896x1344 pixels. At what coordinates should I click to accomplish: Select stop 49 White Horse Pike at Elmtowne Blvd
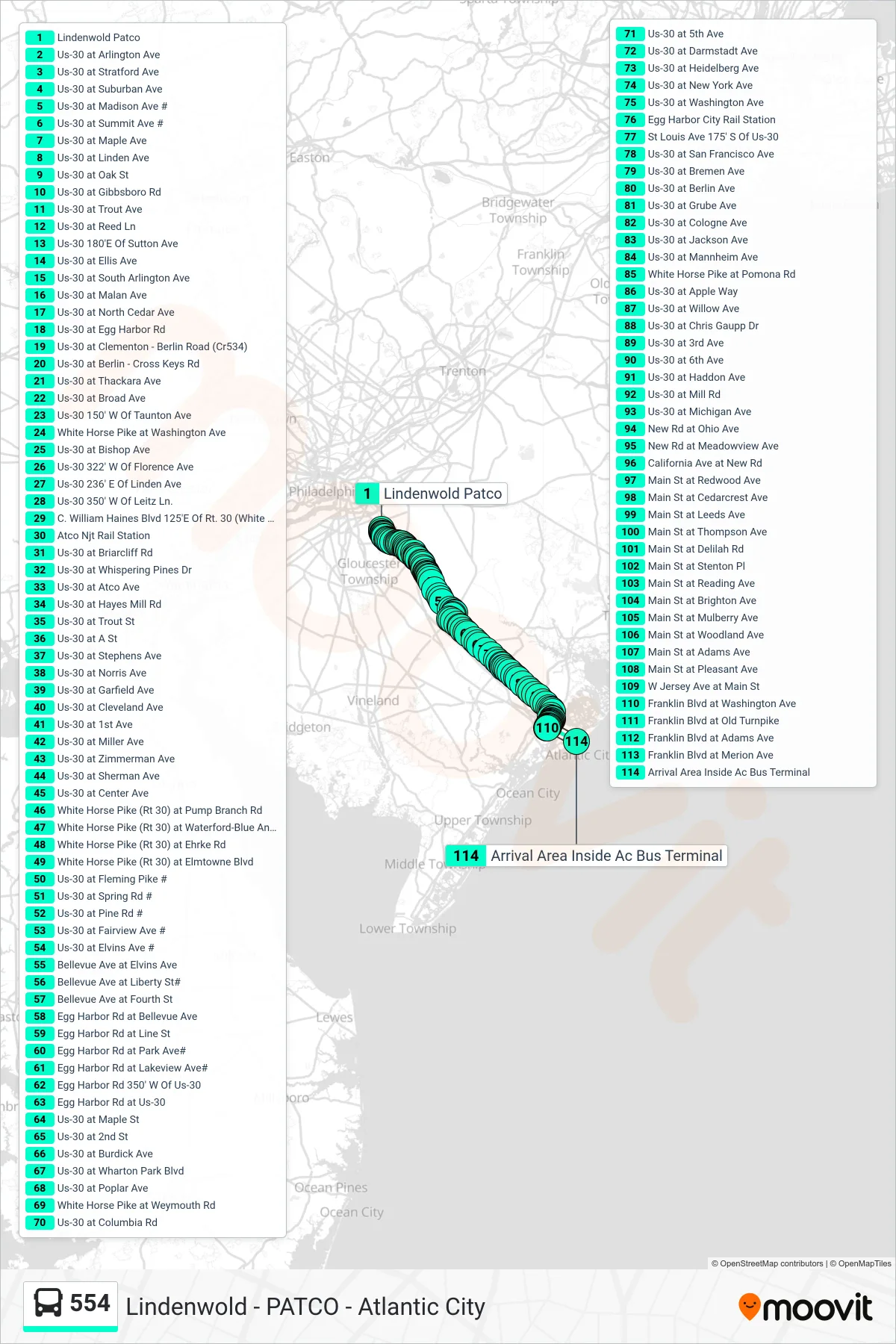(140, 862)
